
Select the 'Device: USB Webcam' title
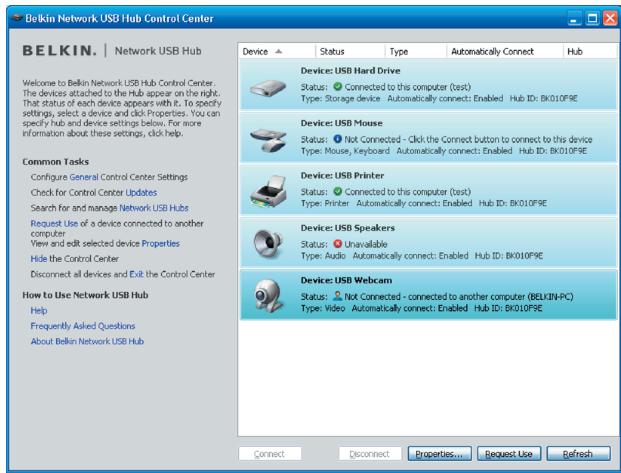(346, 280)
